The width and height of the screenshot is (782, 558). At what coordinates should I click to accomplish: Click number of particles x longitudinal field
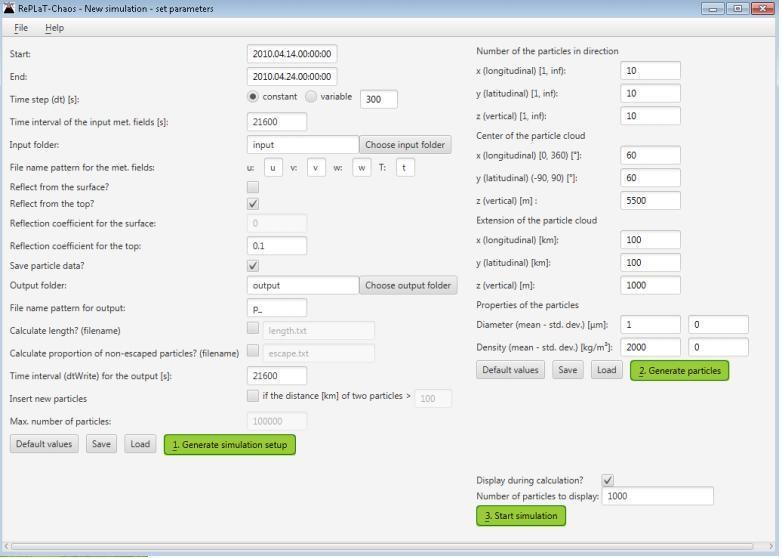[x=650, y=71]
